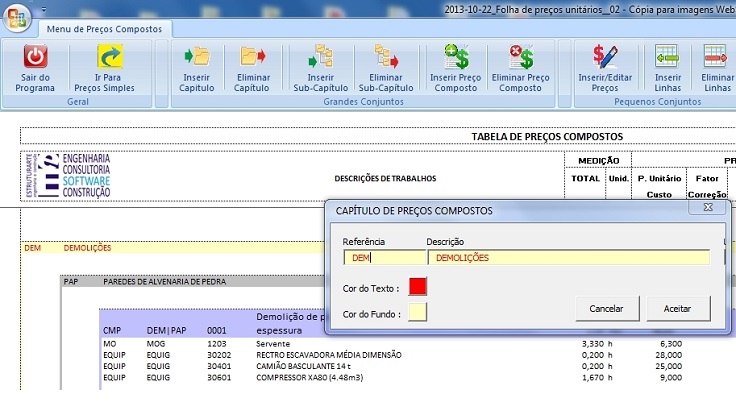Click Eliminar Linhas icon
The image size is (736, 414).
pos(716,57)
